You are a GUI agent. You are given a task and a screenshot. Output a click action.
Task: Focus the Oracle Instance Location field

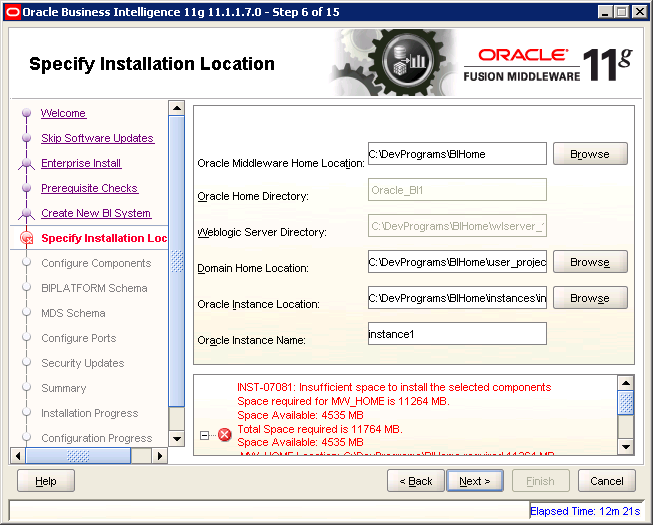point(457,298)
